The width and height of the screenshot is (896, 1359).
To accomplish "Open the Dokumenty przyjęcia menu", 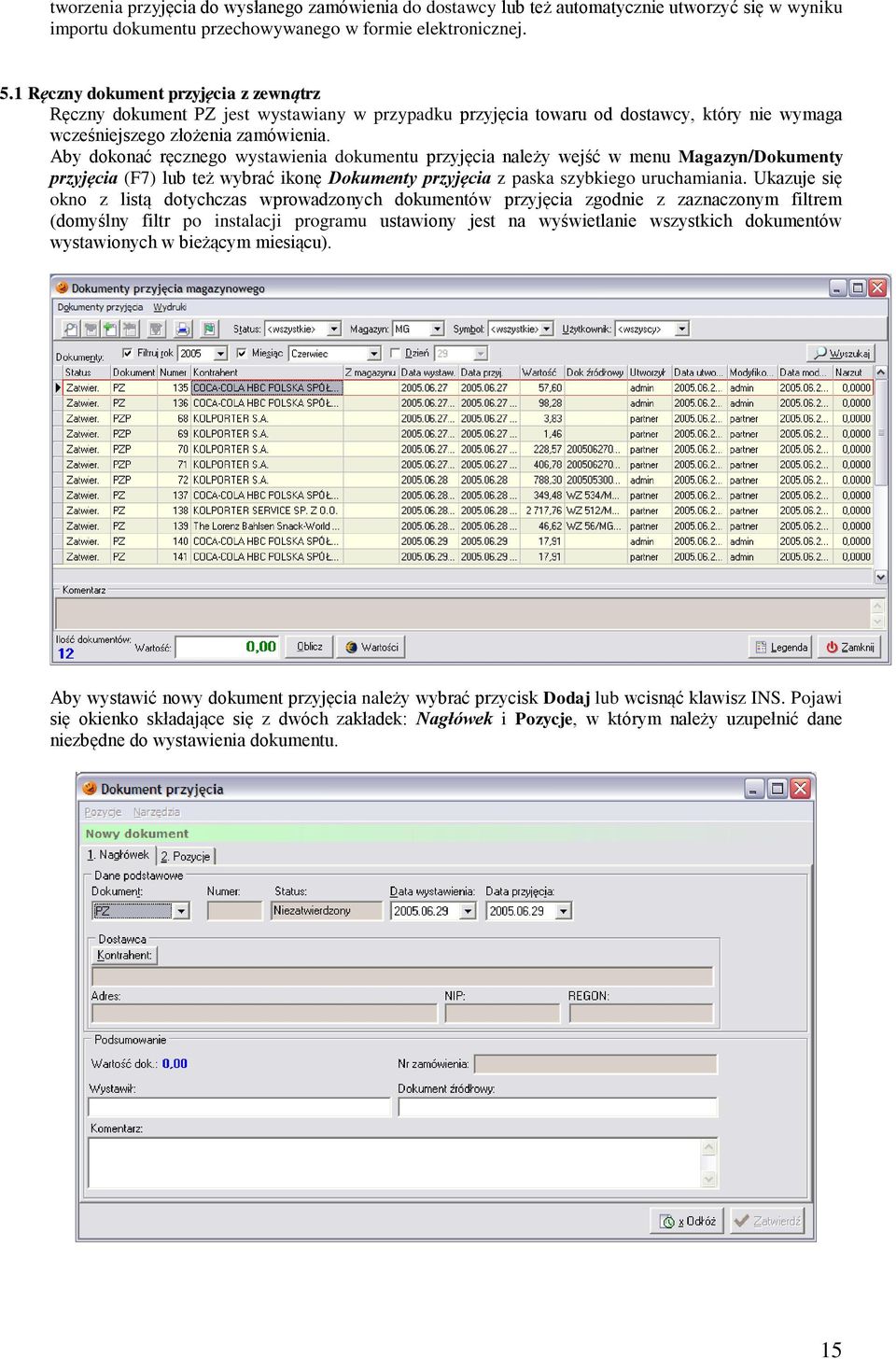I will (100, 307).
